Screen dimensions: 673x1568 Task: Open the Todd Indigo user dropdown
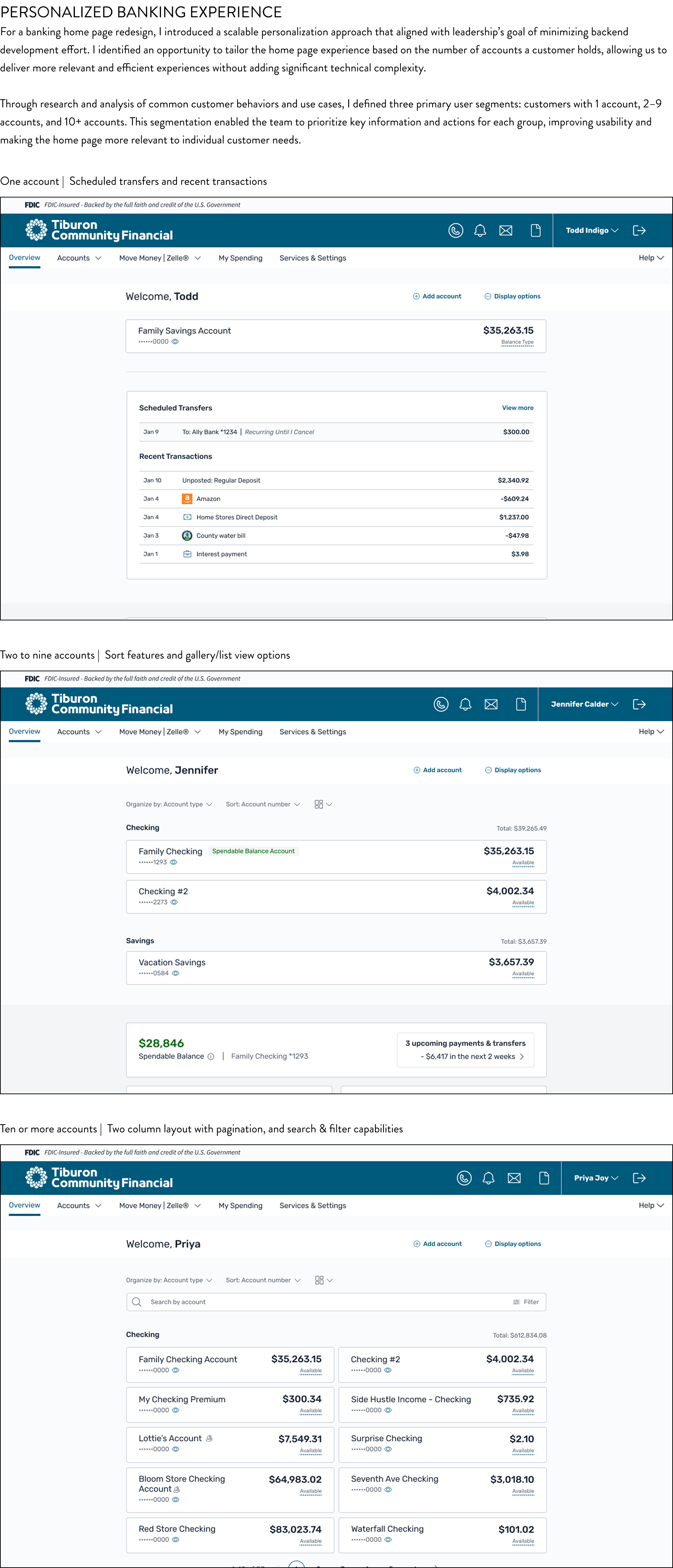click(x=592, y=231)
